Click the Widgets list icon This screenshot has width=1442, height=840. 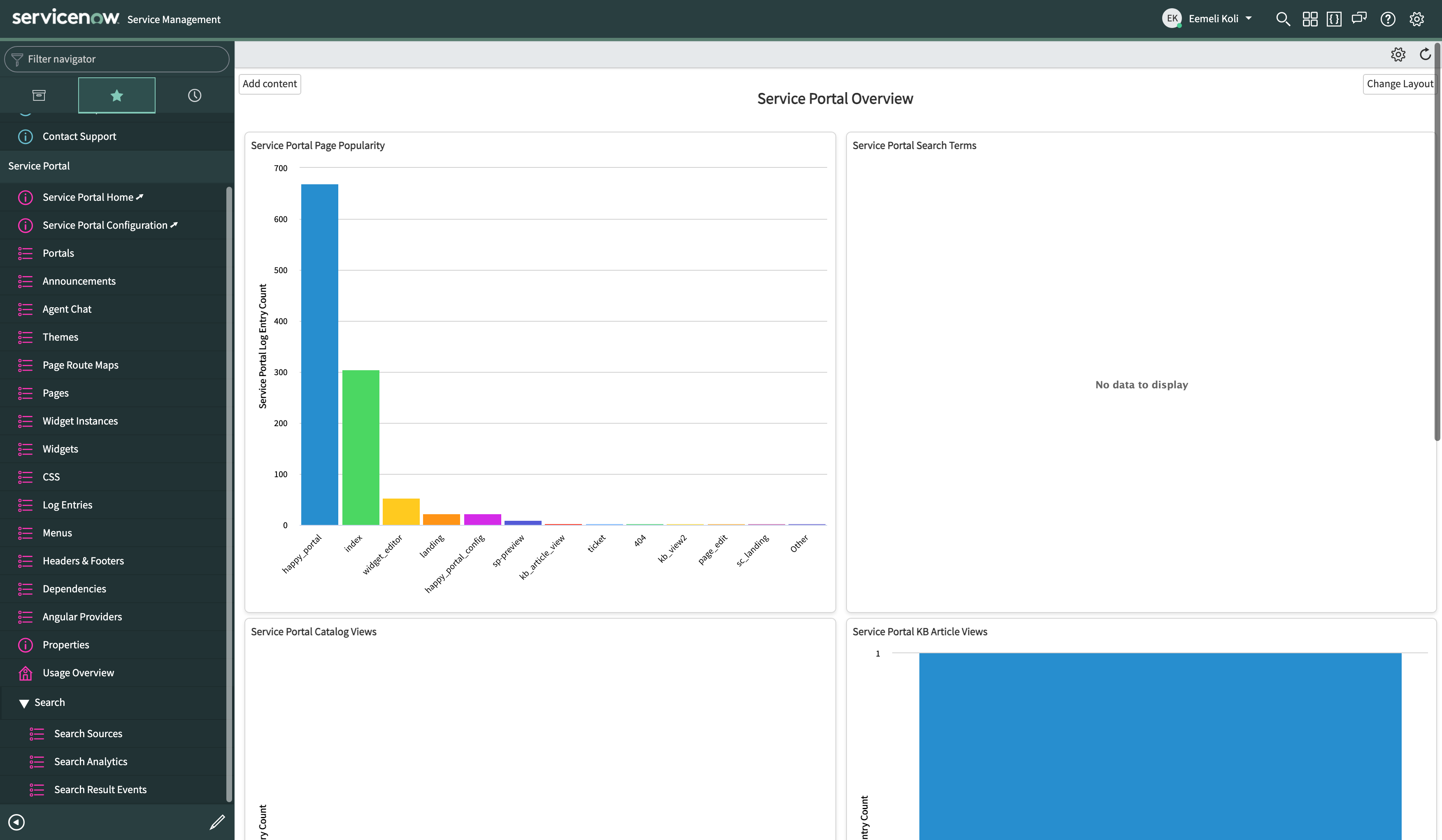(x=25, y=450)
